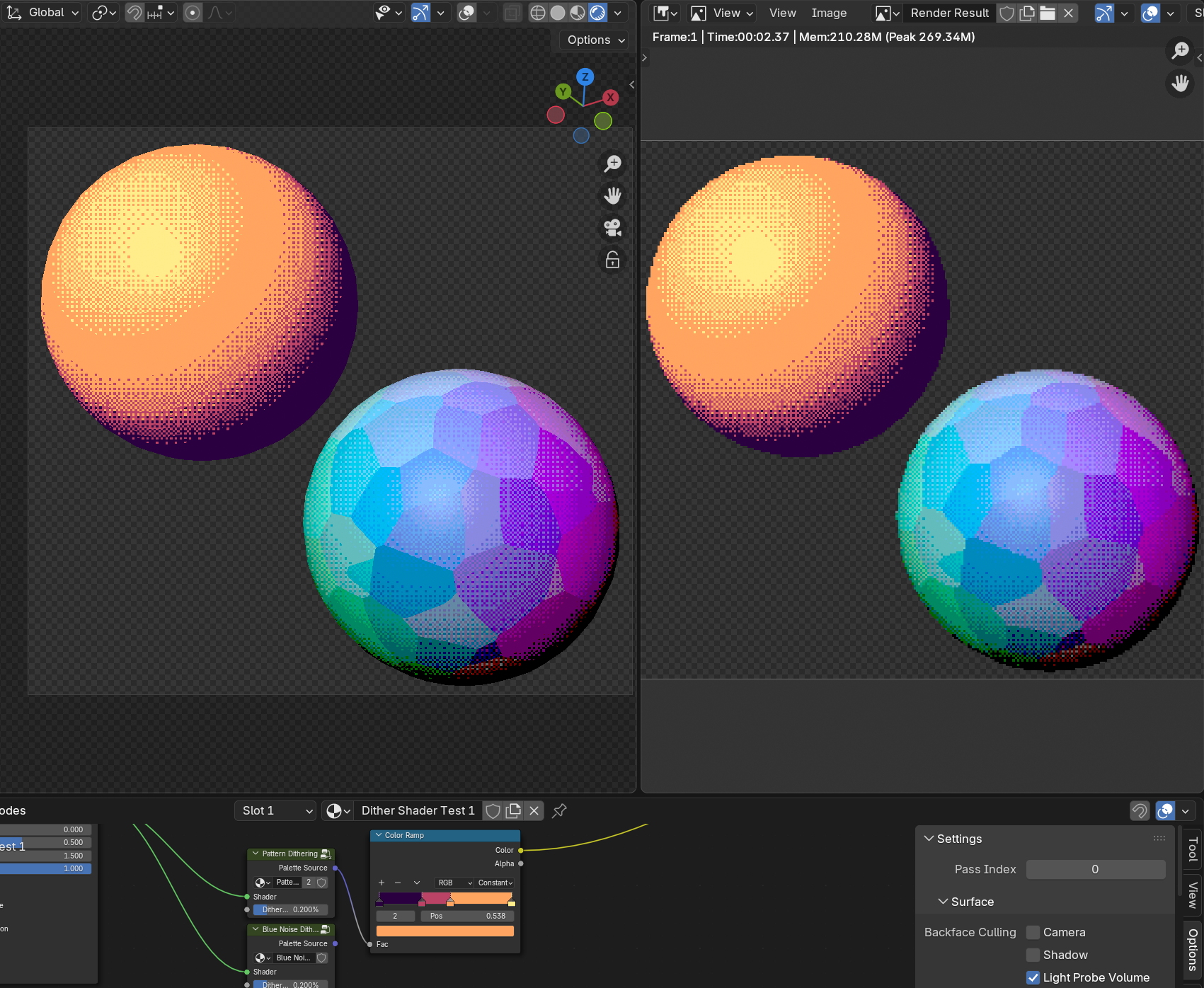Open the Image menu
The height and width of the screenshot is (988, 1204).
[829, 12]
